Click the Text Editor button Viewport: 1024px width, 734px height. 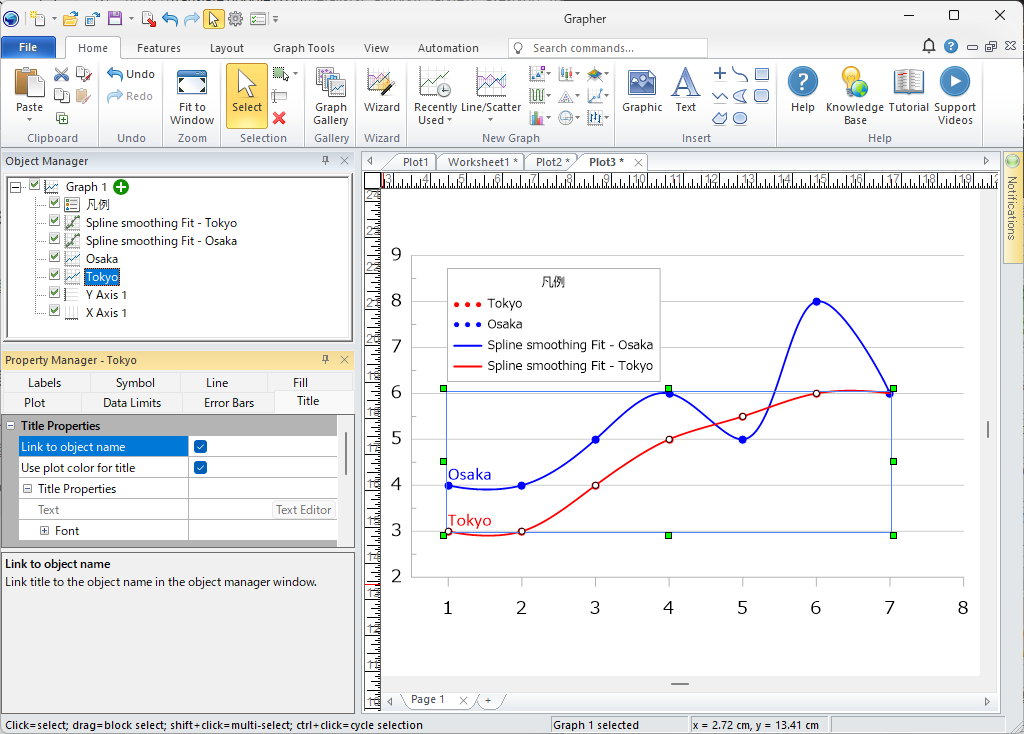click(303, 510)
